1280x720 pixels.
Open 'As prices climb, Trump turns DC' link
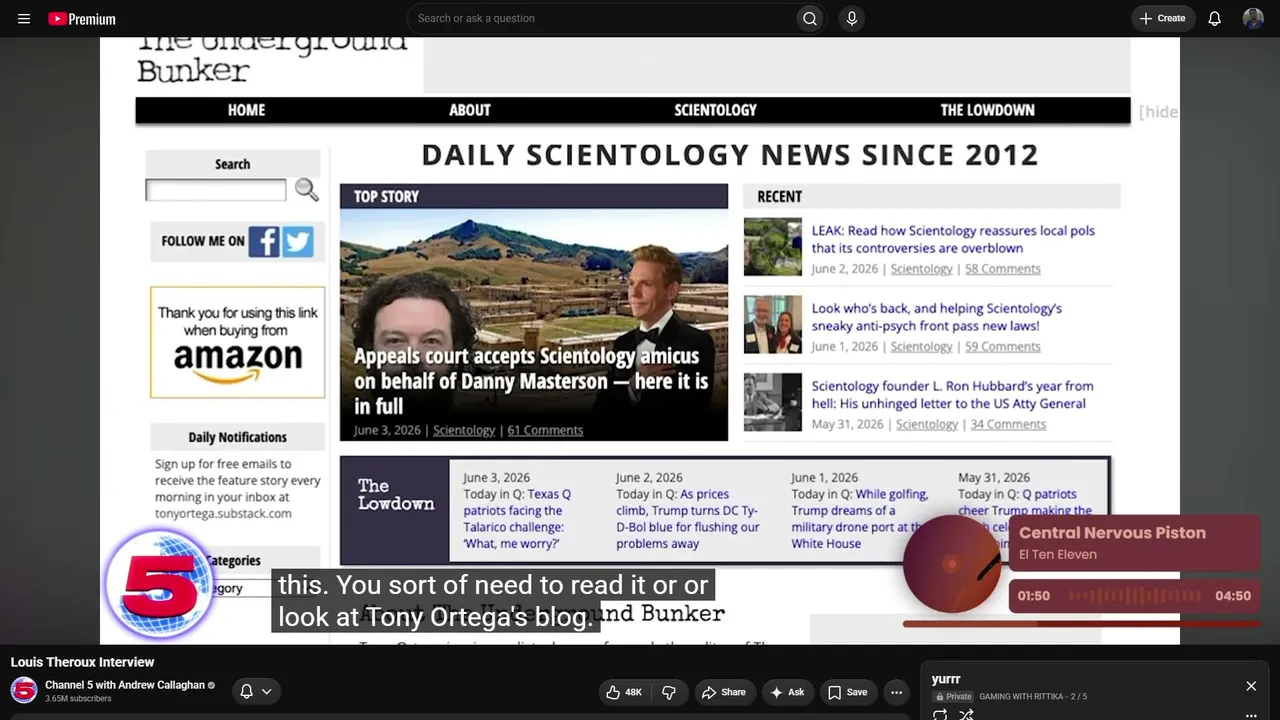[688, 519]
